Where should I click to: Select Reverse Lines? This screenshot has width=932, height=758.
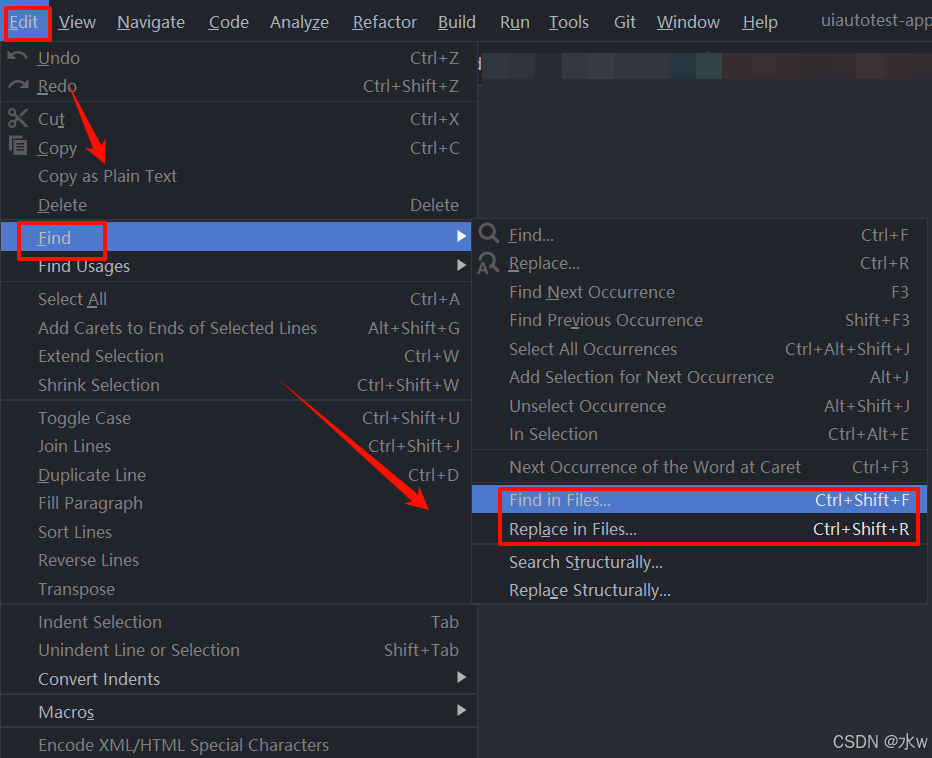pyautogui.click(x=238, y=560)
